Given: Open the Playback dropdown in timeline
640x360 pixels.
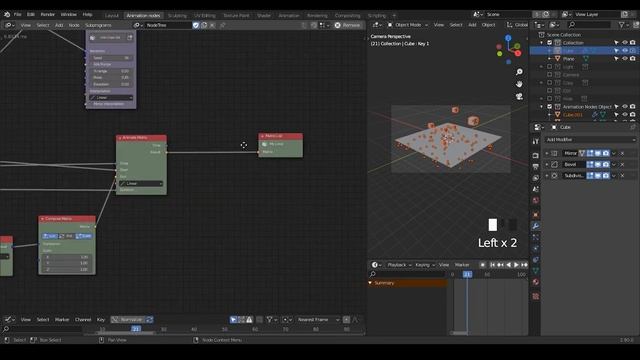Looking at the screenshot, I should (399, 265).
